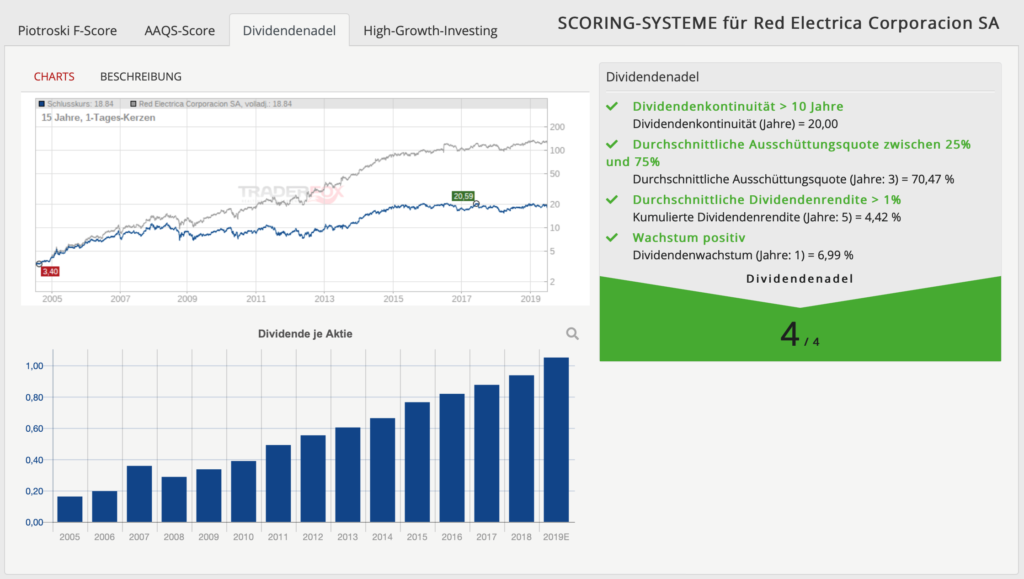The image size is (1024, 579).
Task: Click the 2014 dividend bar
Action: [383, 470]
